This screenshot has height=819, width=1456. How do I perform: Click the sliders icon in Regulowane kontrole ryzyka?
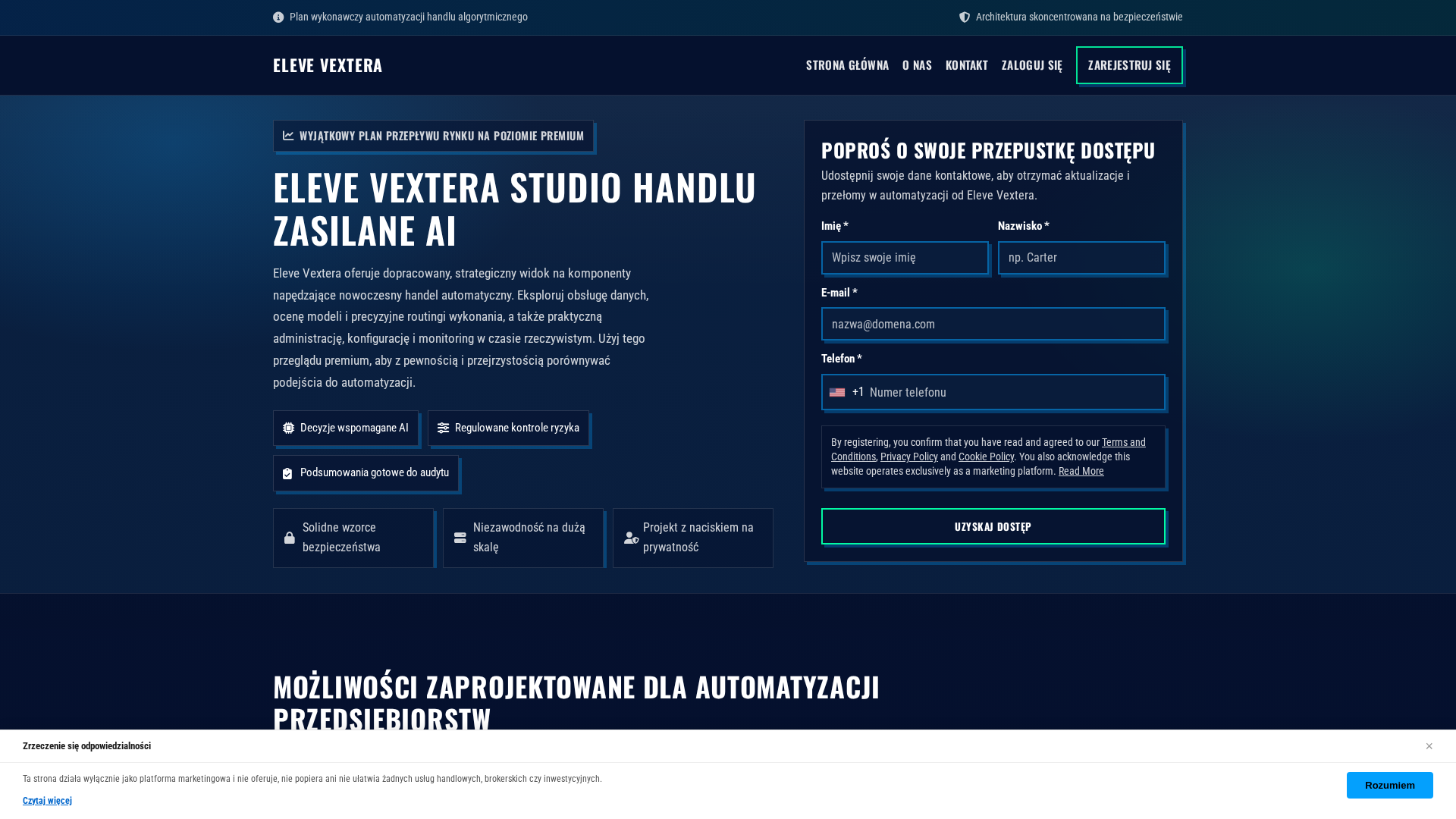[x=443, y=428]
